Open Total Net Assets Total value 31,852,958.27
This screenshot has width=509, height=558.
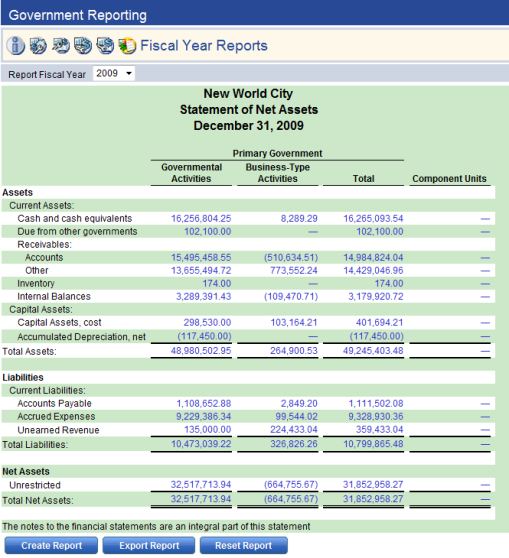(373, 499)
